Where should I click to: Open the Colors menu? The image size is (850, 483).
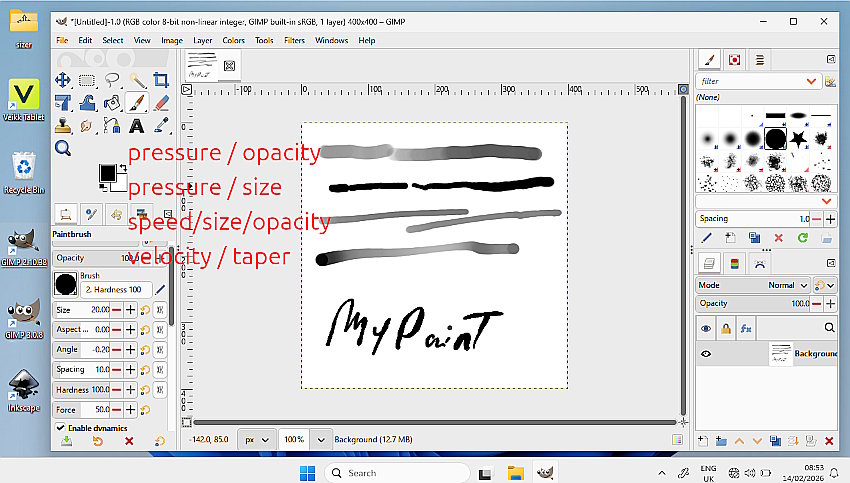[233, 40]
